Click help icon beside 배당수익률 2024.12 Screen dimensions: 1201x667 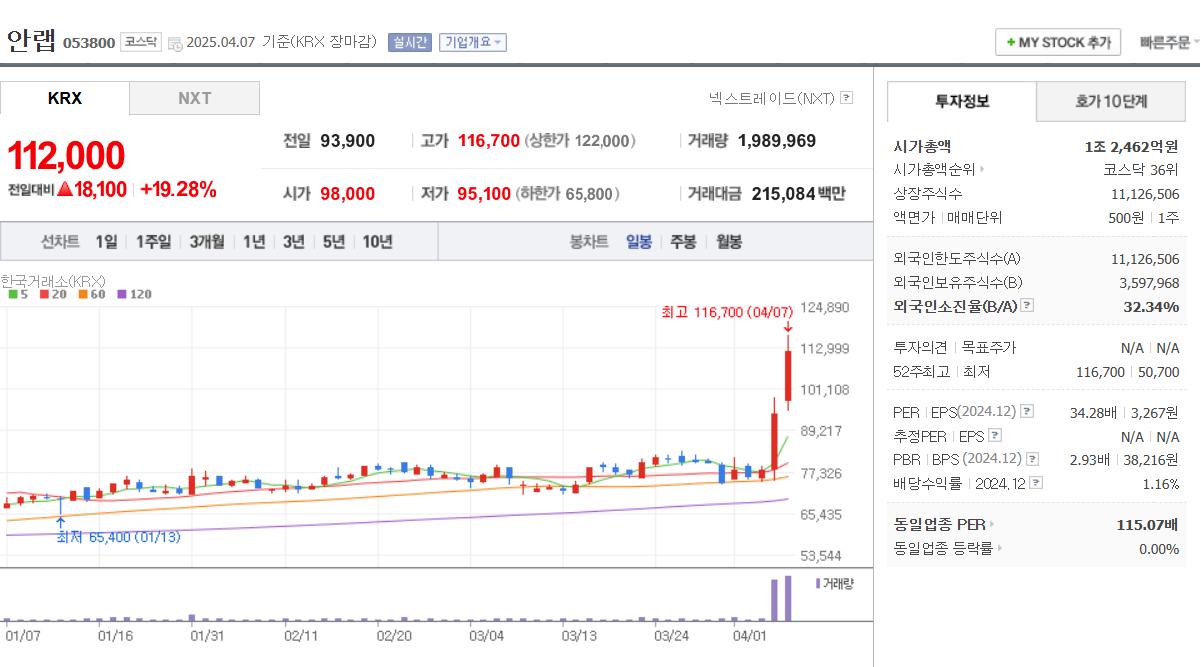point(1036,483)
